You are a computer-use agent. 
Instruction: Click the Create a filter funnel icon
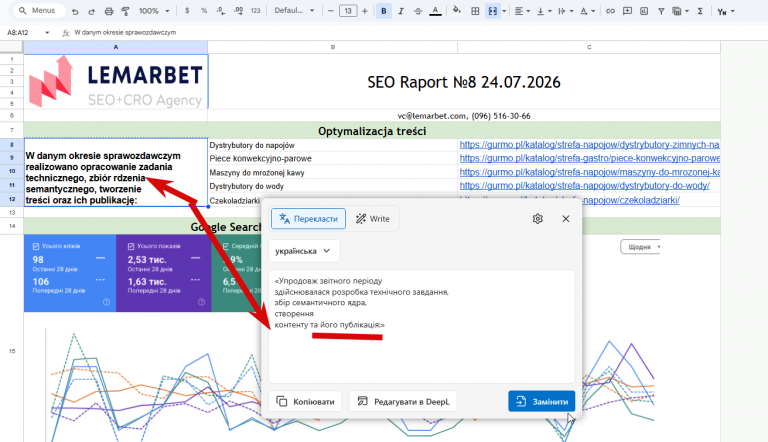(x=661, y=11)
